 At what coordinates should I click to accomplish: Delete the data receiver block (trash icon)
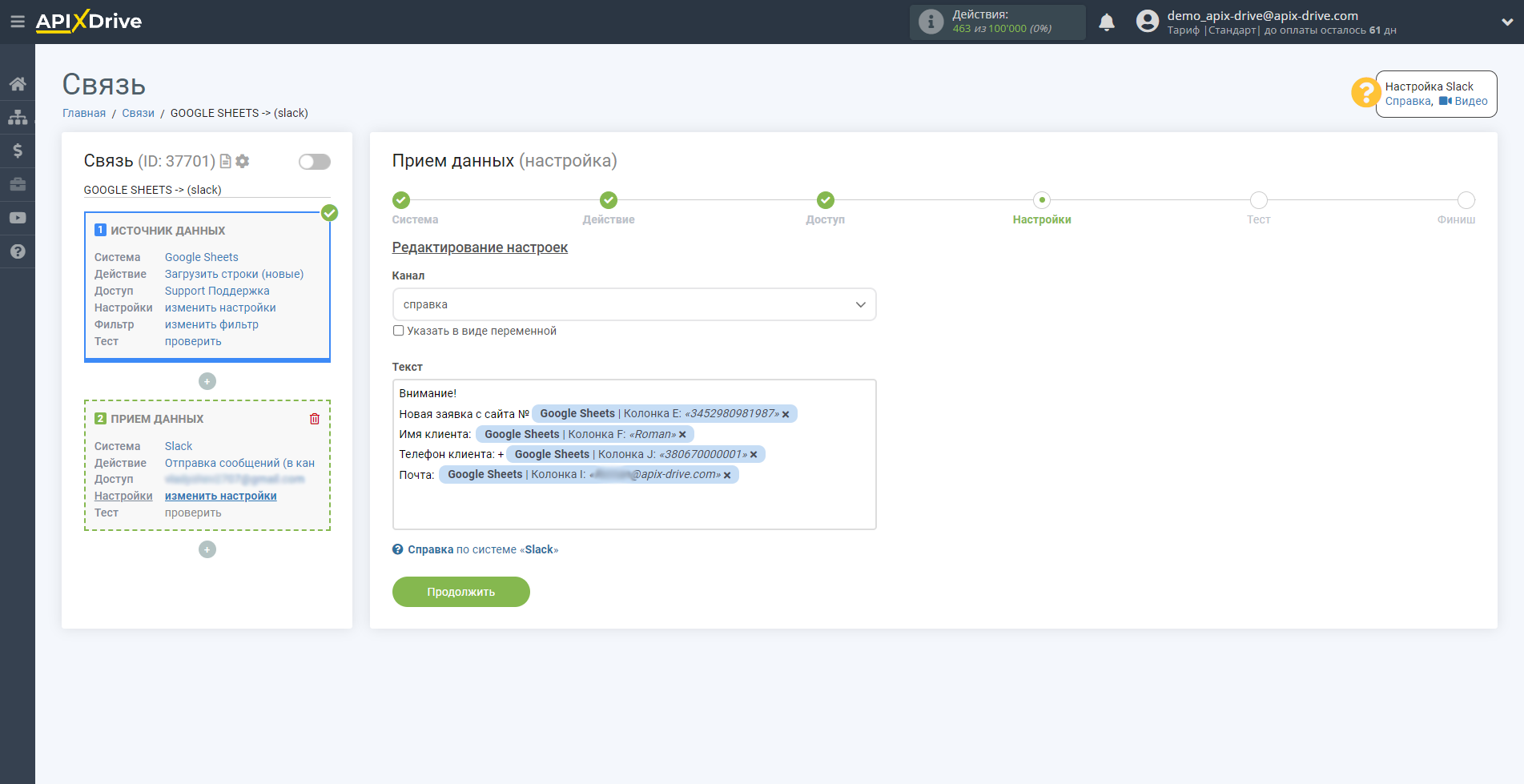315,419
